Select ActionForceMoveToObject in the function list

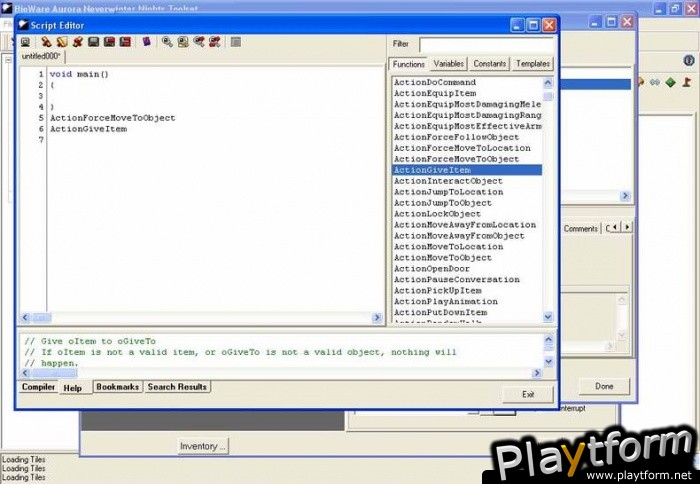pyautogui.click(x=467, y=159)
